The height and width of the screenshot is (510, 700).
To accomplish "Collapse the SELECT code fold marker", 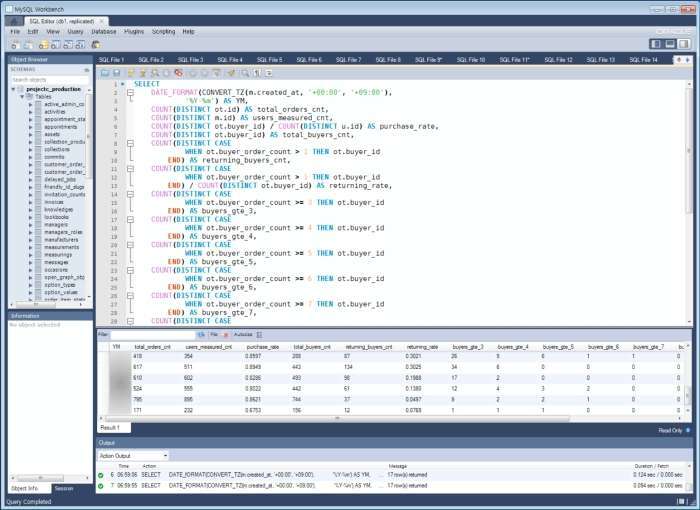I will click(x=131, y=92).
